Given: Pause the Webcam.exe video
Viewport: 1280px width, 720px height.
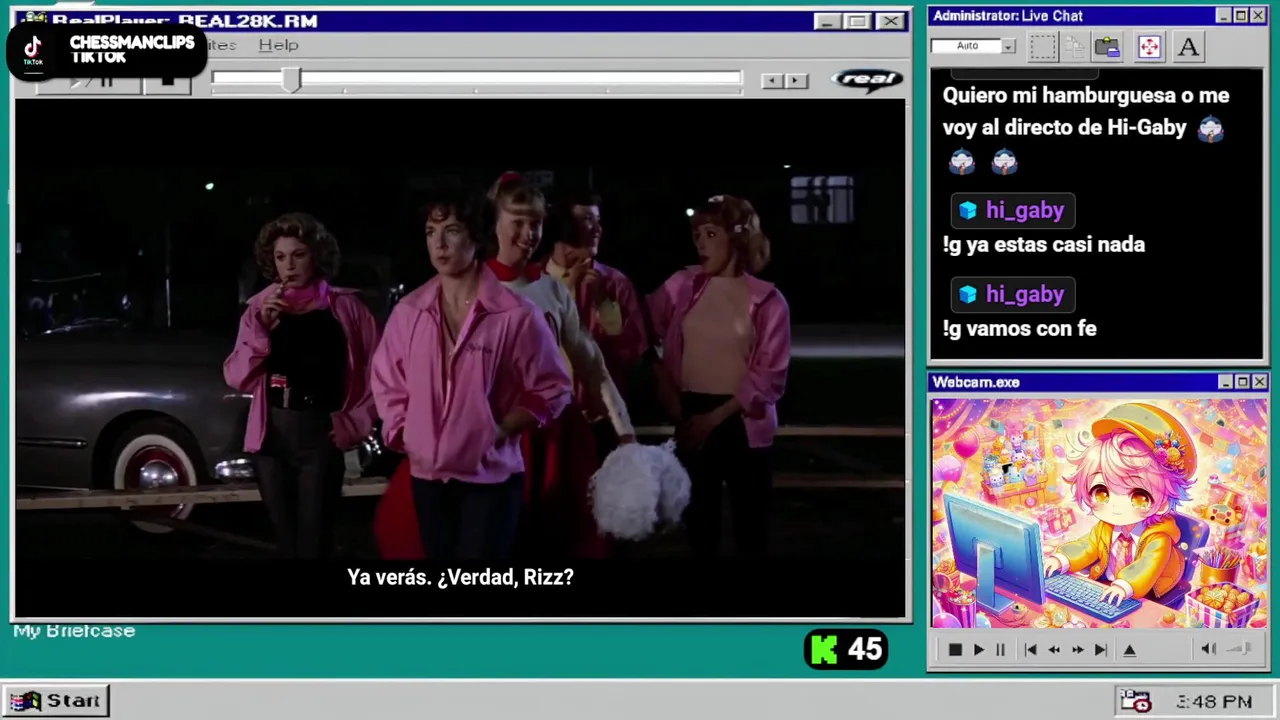Looking at the screenshot, I should coord(1000,650).
